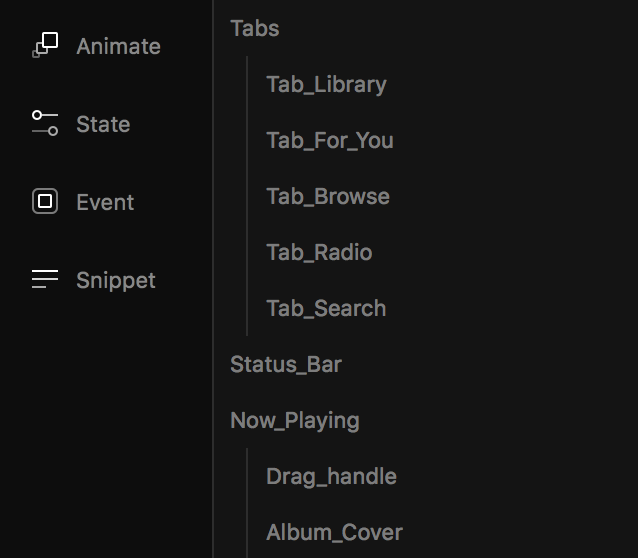This screenshot has width=638, height=558.
Task: Select the Tab_For_You layer
Action: point(330,140)
